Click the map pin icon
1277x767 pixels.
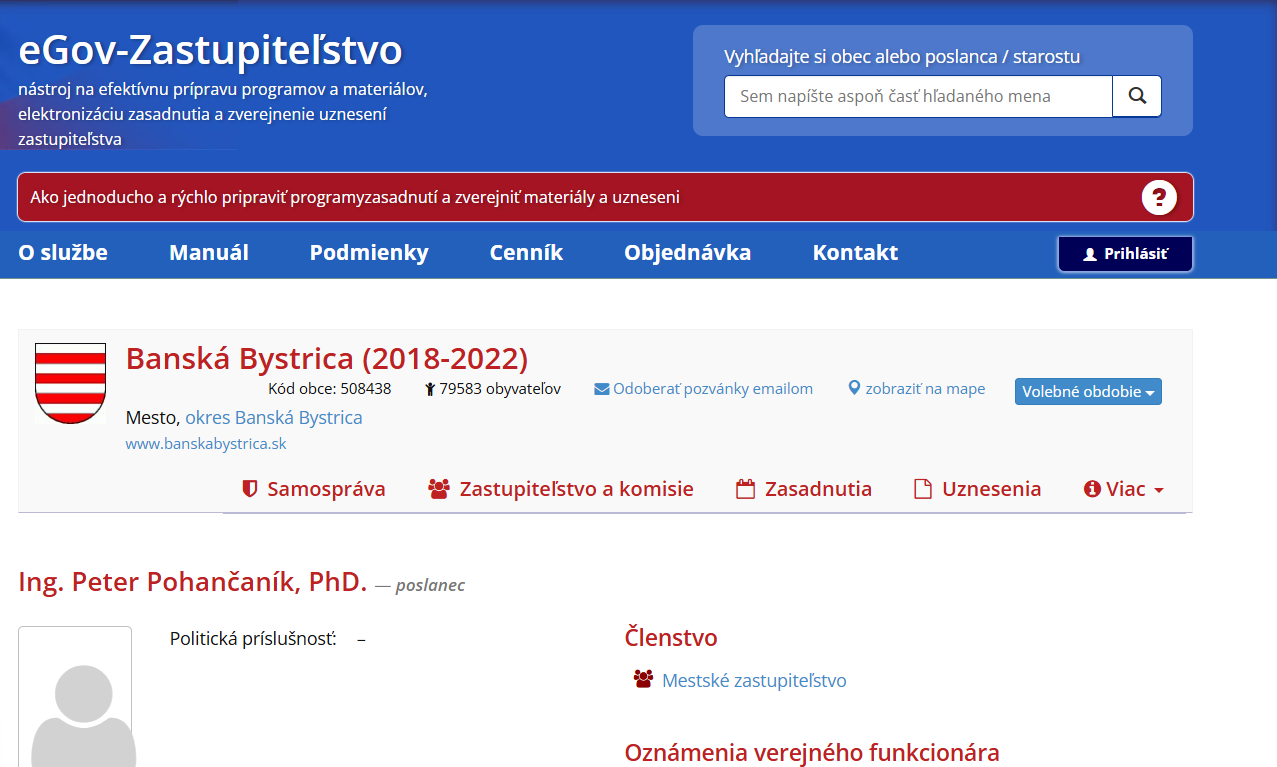tap(854, 388)
